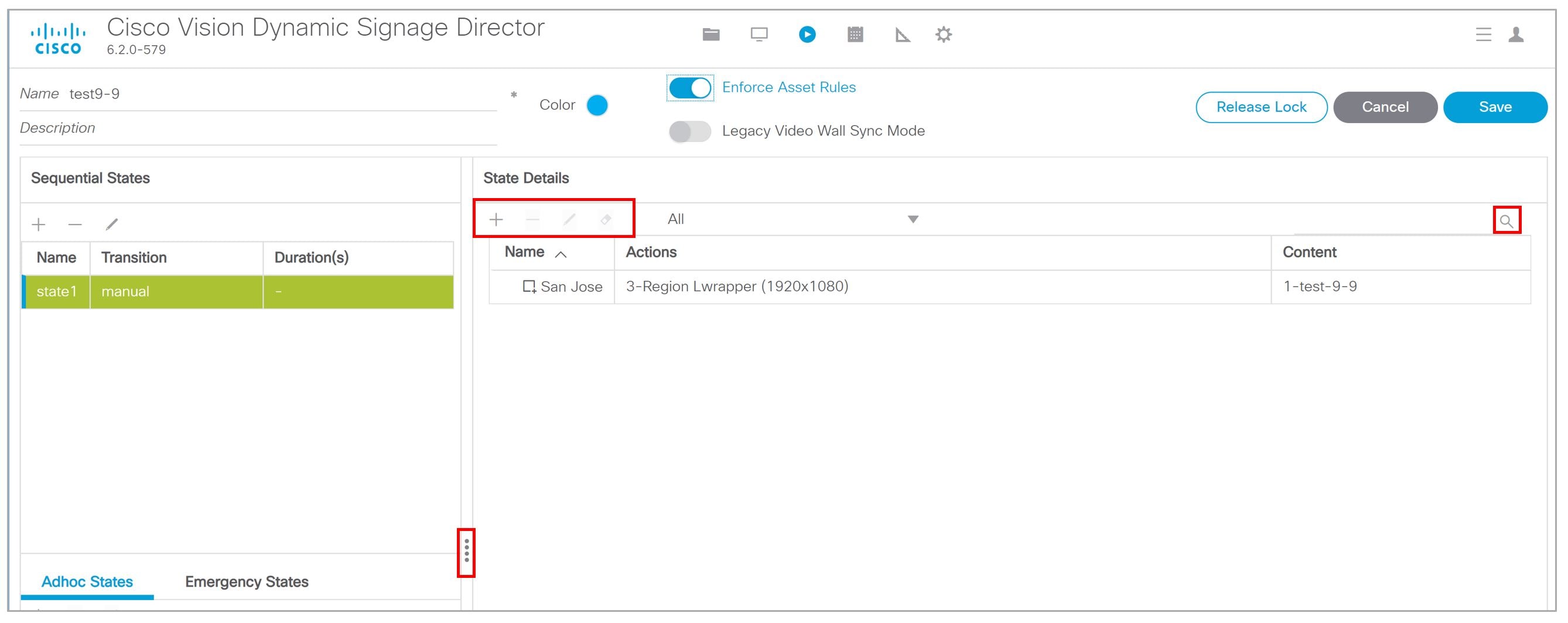Click the Description input field
Image resolution: width=1568 pixels, height=623 pixels.
pyautogui.click(x=258, y=128)
